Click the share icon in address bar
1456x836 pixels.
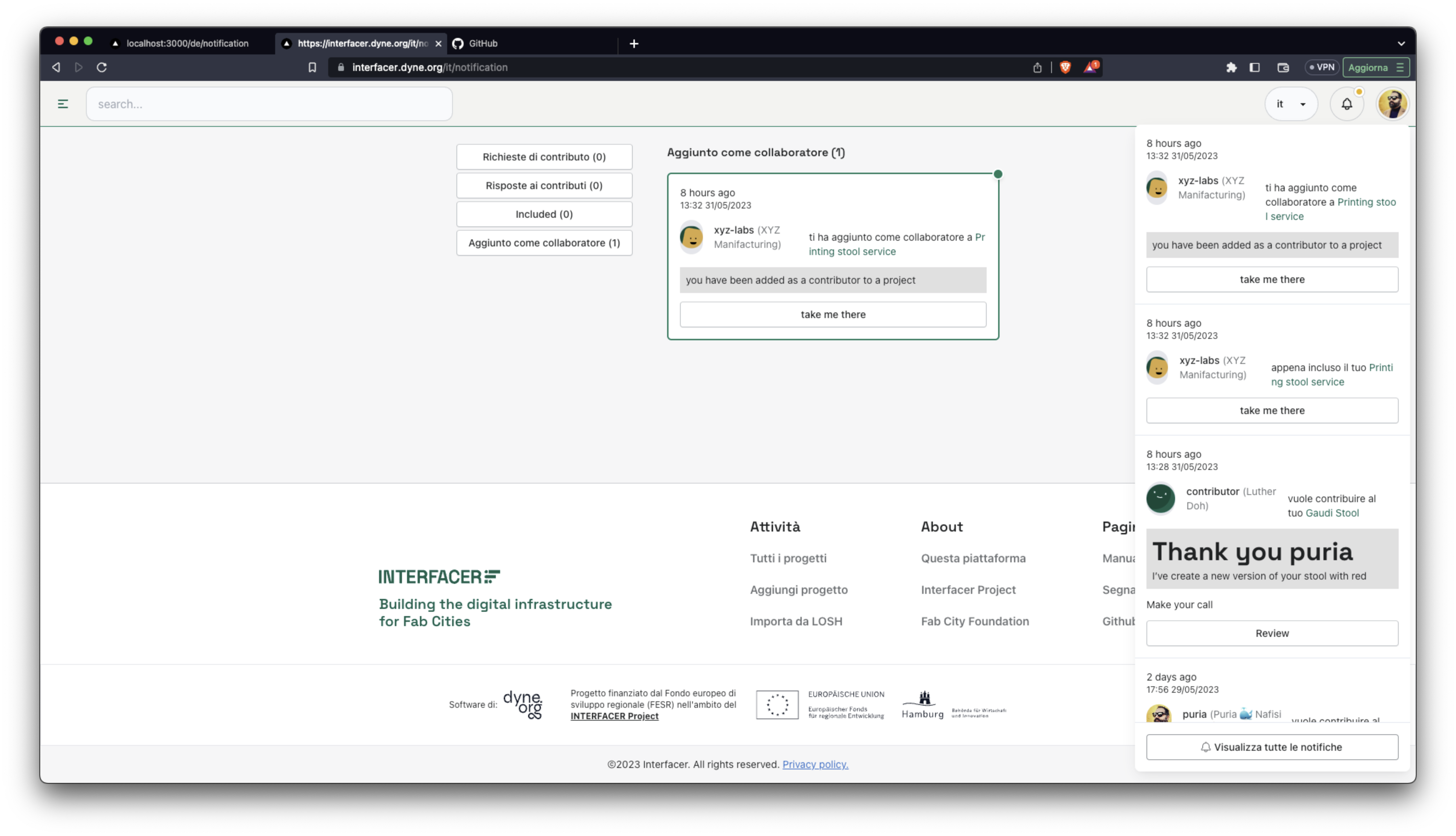click(x=1037, y=67)
